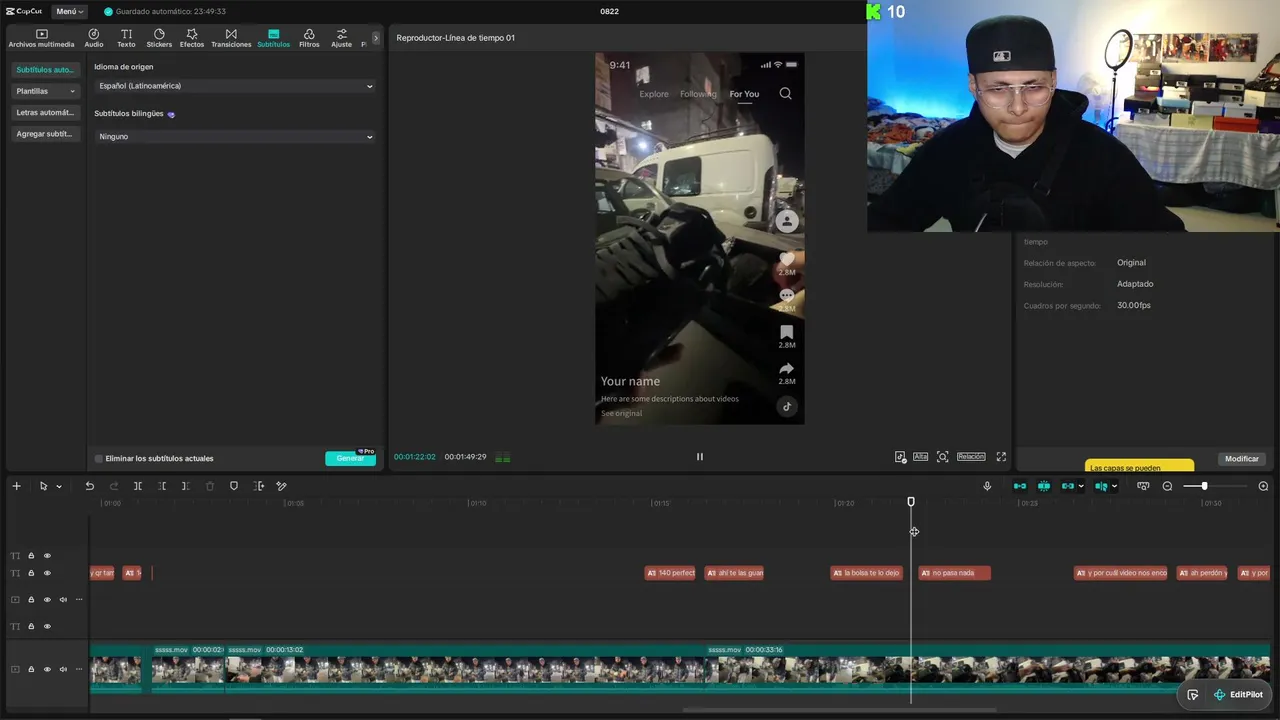Zoom in the timeline with plus magnifier
1280x720 pixels.
[1263, 486]
